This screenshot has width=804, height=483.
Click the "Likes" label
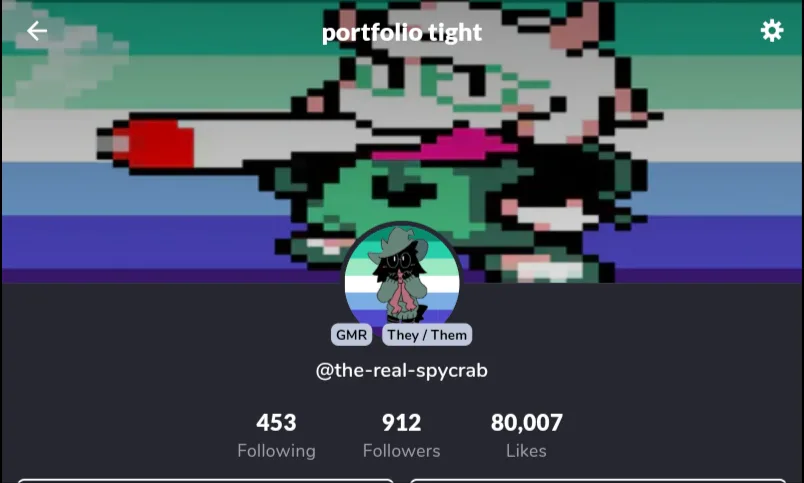(x=526, y=451)
